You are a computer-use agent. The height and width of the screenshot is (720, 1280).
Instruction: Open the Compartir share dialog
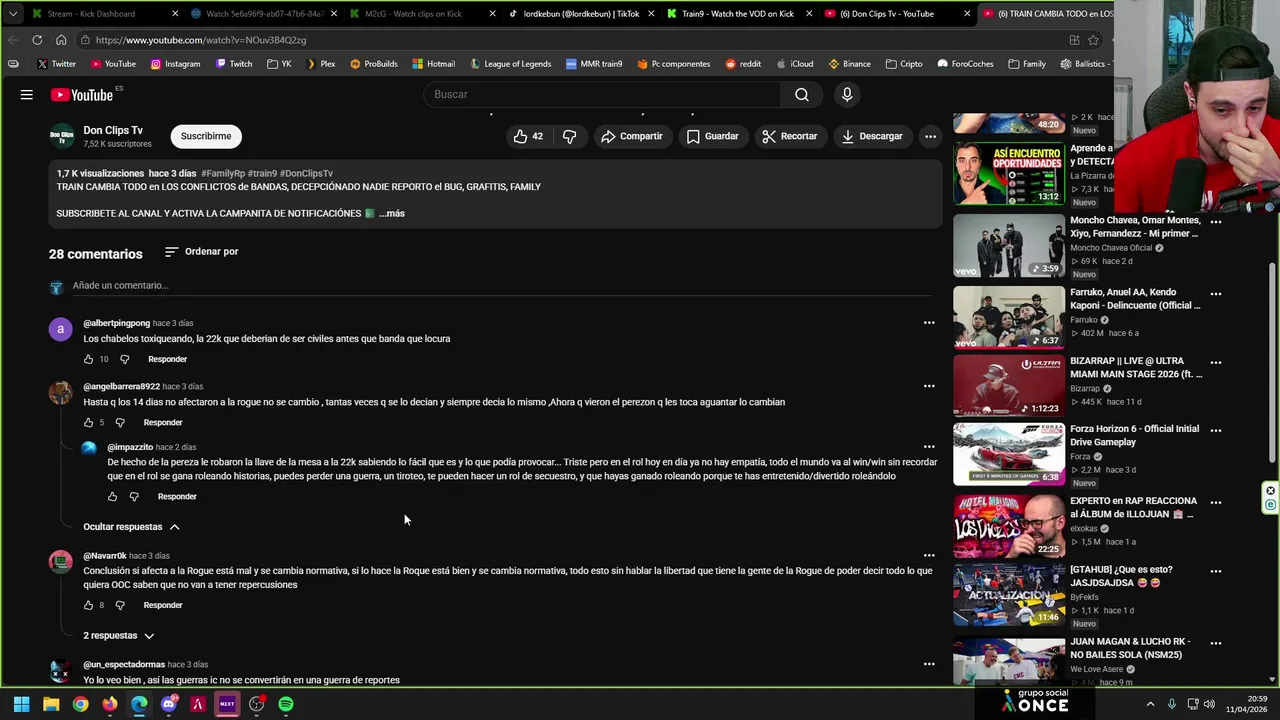pos(632,136)
